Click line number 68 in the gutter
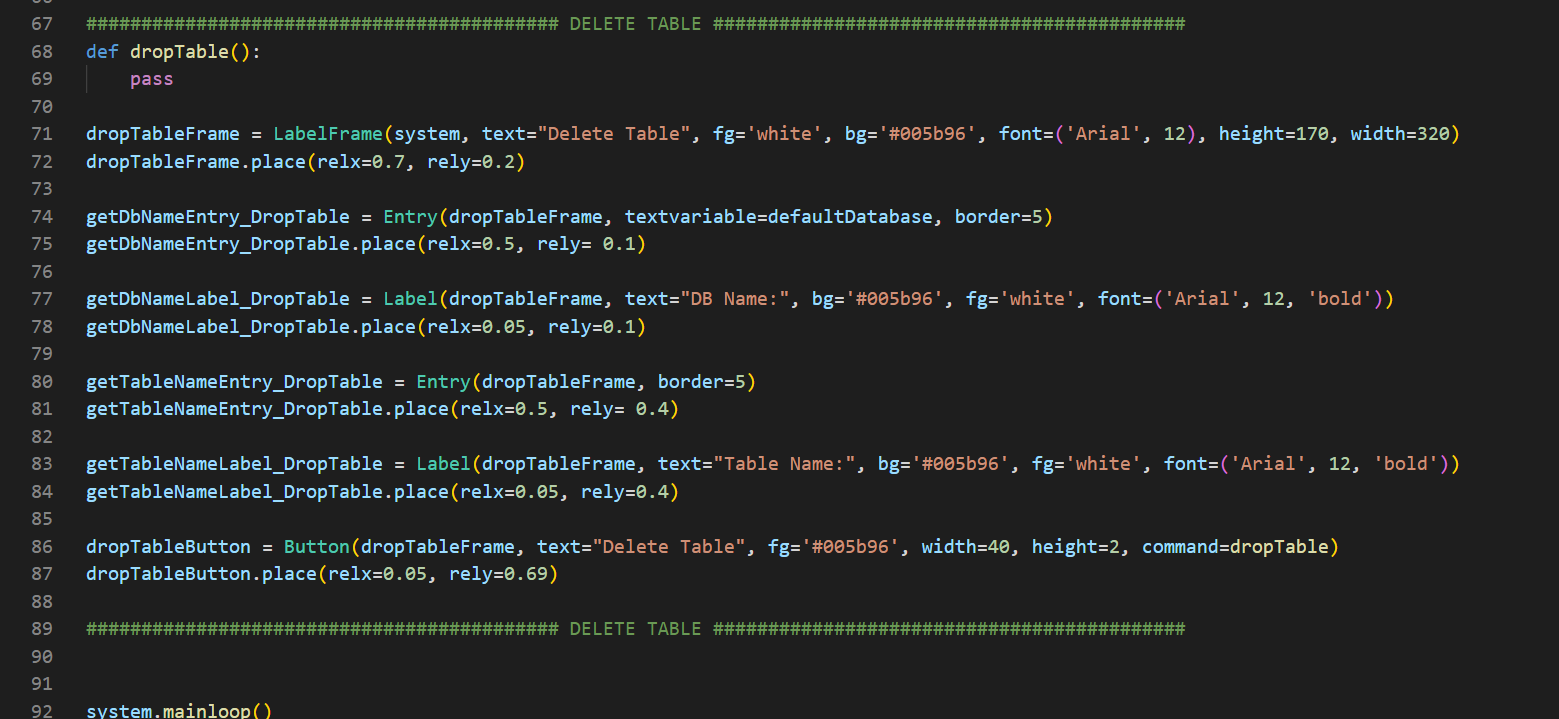 tap(42, 51)
